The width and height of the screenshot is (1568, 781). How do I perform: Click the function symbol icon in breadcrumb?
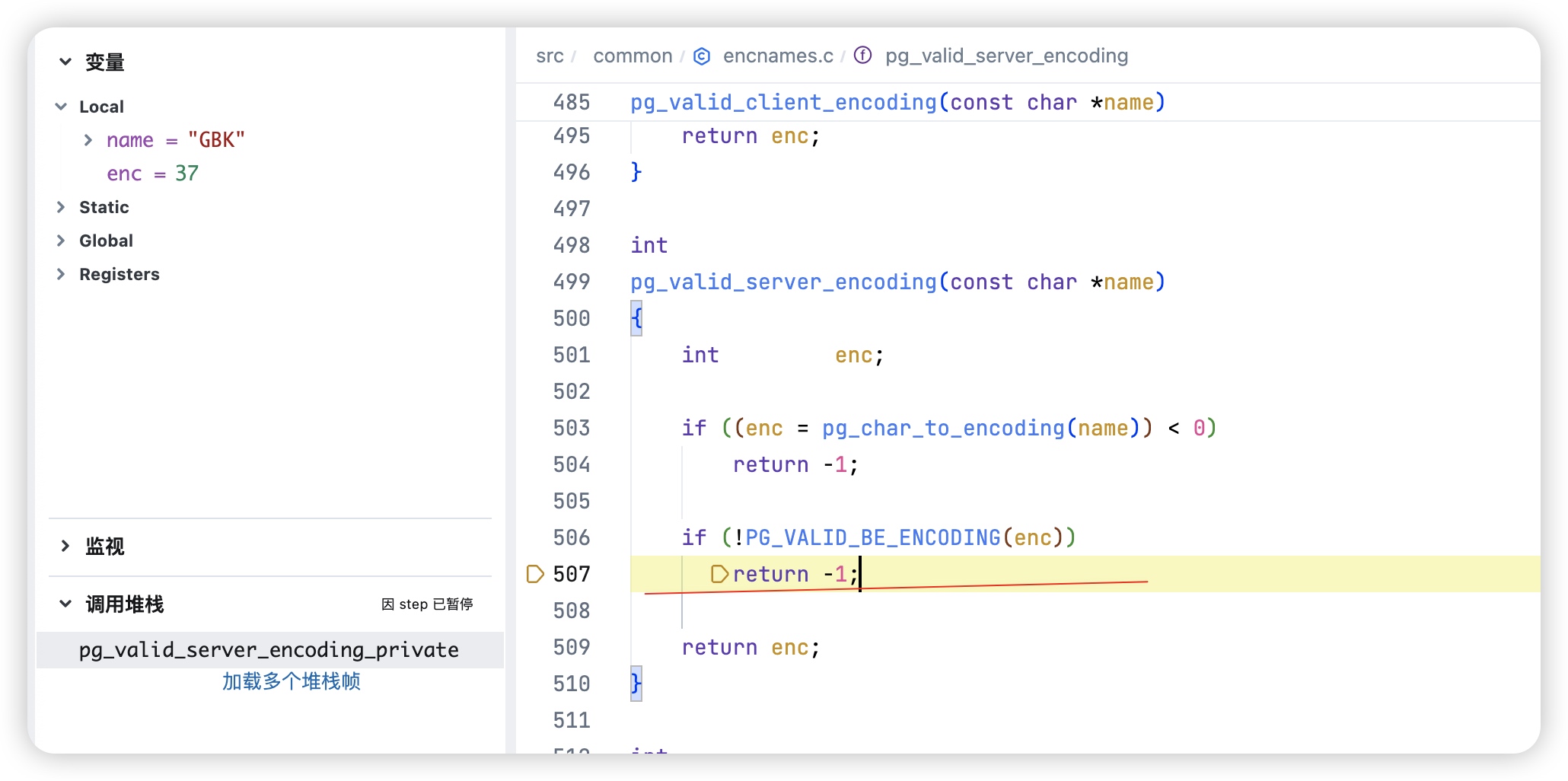pos(862,56)
